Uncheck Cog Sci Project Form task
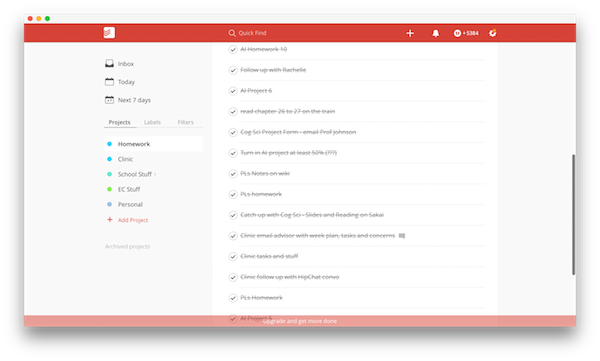Screen dimensions: 600x361 [x=233, y=132]
